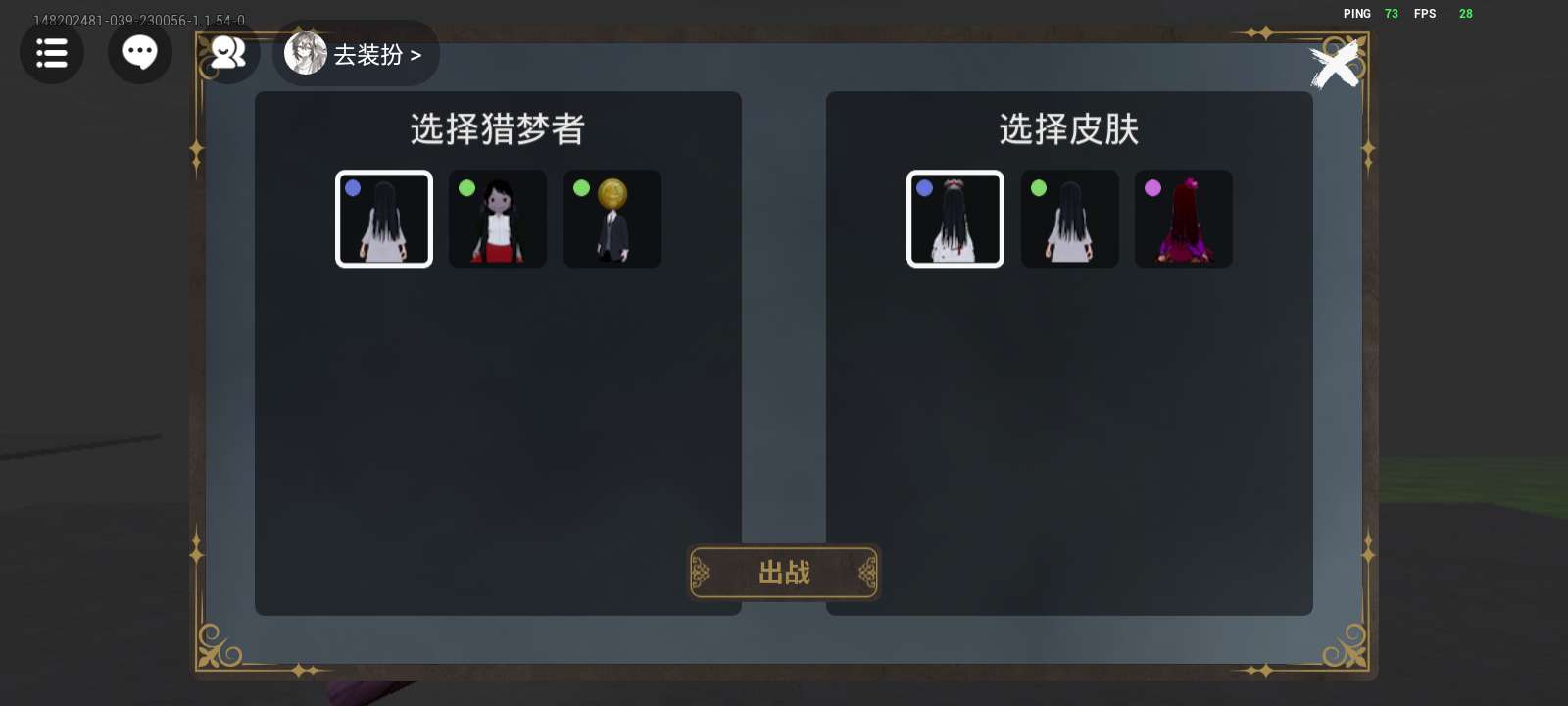Screen dimensions: 1568x706
Task: Select the red-skirt girl hunter
Action: [498, 219]
